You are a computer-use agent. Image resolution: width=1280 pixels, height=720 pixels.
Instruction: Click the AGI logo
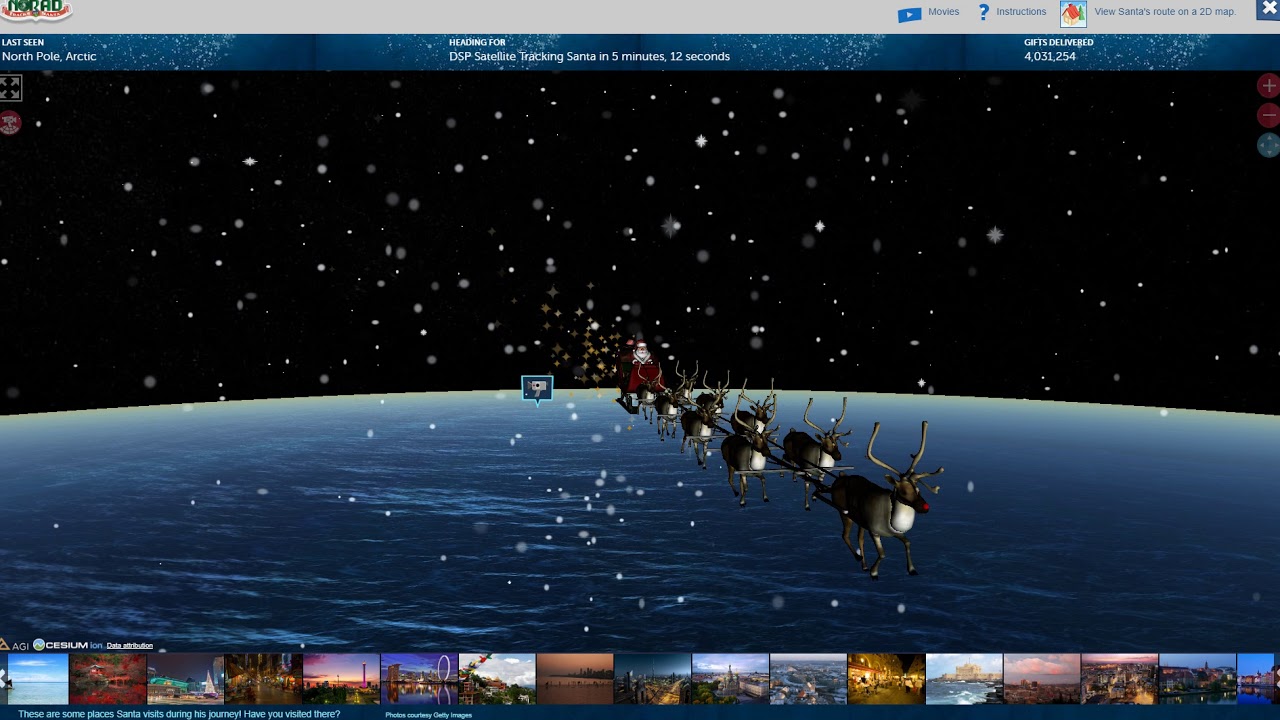point(15,645)
